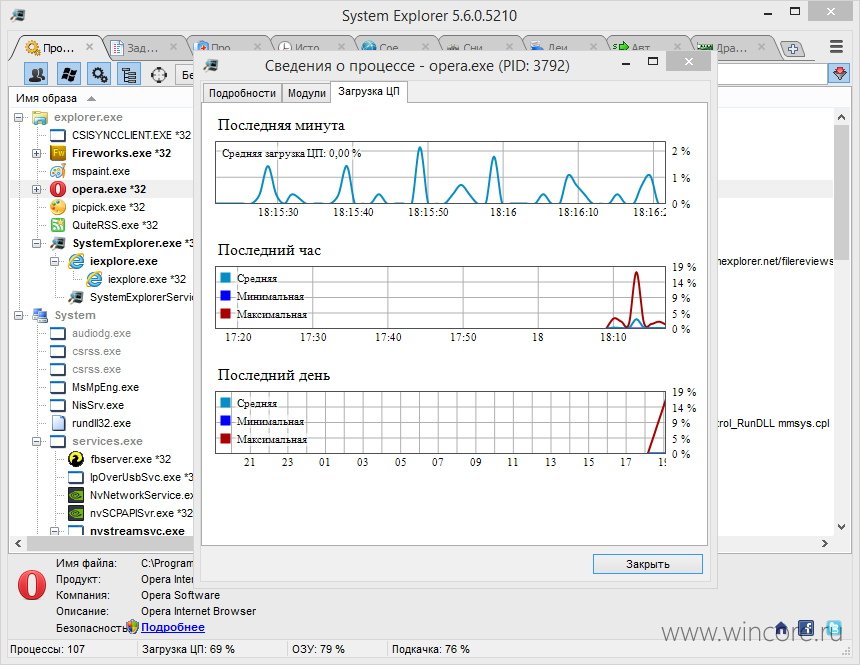Click the nvSCPAPISvr.exe NVIDIA icon
Viewport: 860px width, 665px height.
click(76, 514)
